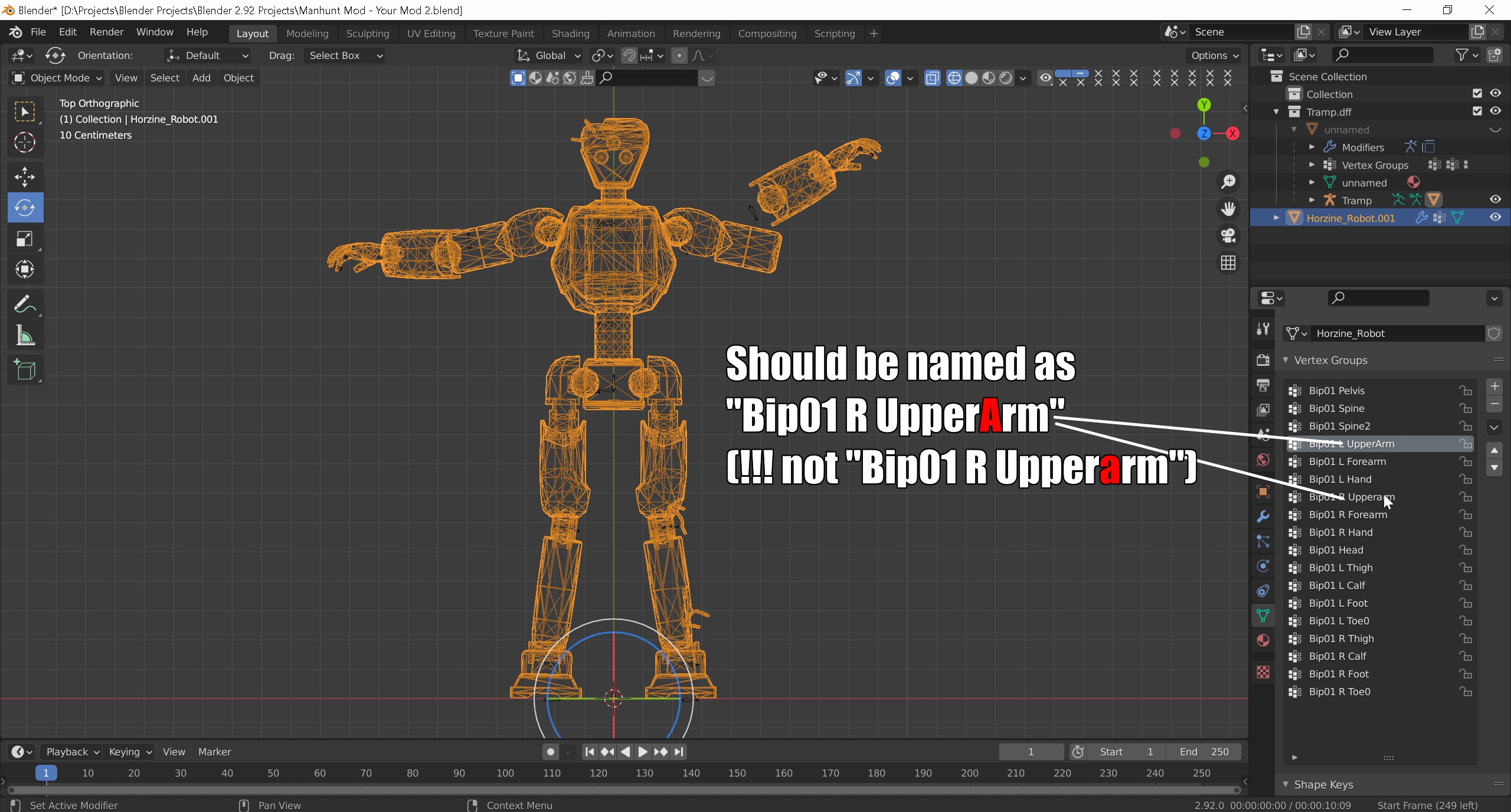Open the Global transform orientation dropdown

point(549,55)
